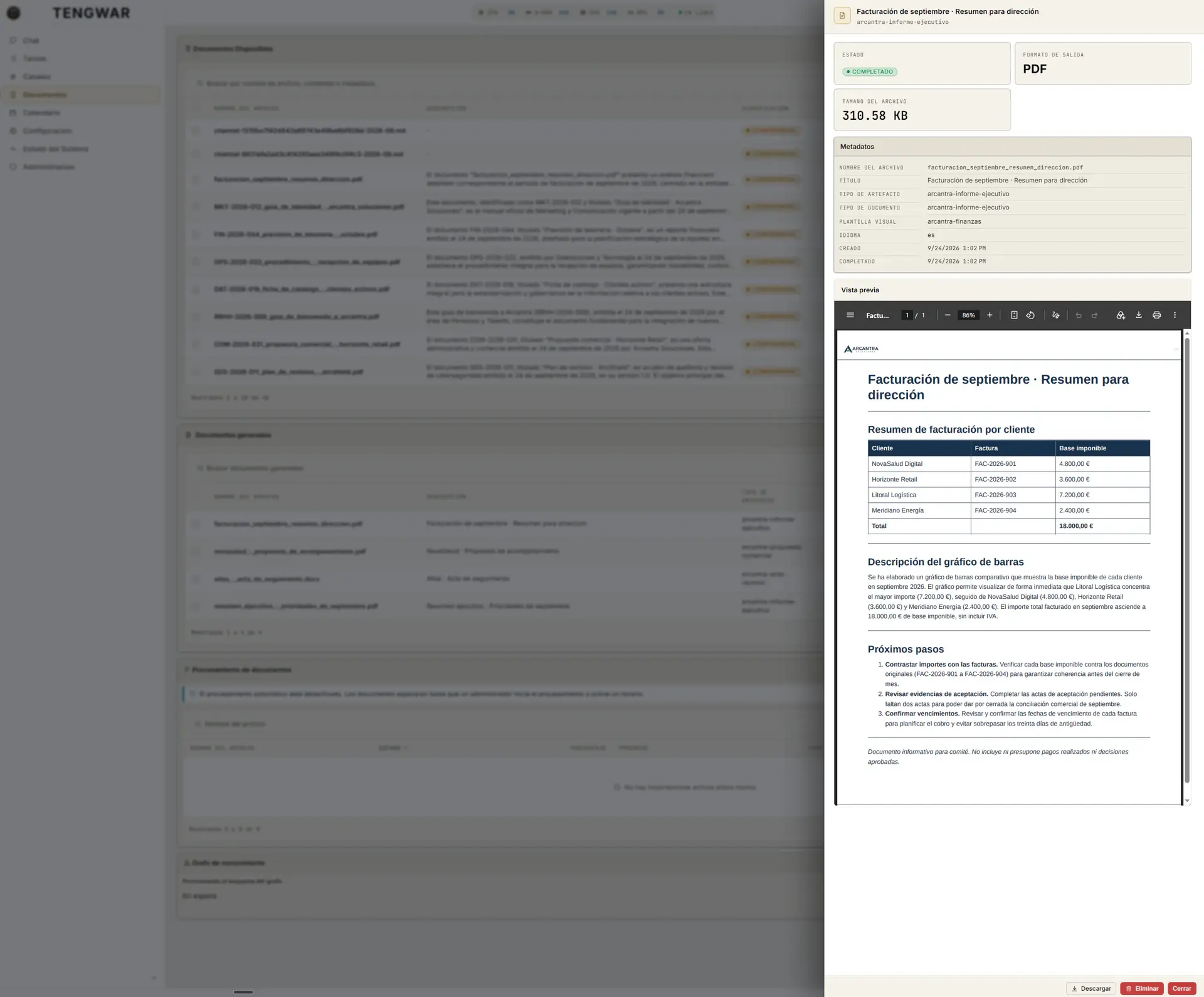Viewport: 1204px width, 997px height.
Task: Open more actions in PDF viewer
Action: [1175, 315]
